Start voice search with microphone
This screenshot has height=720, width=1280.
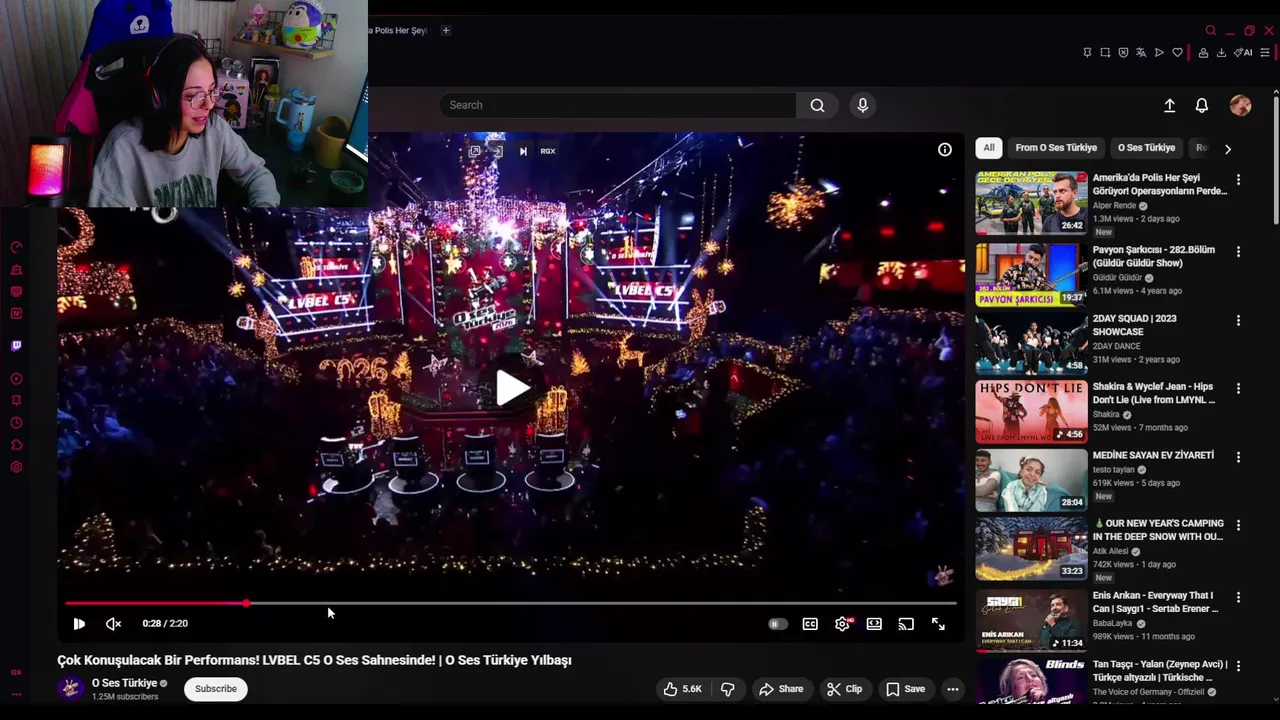[x=862, y=105]
